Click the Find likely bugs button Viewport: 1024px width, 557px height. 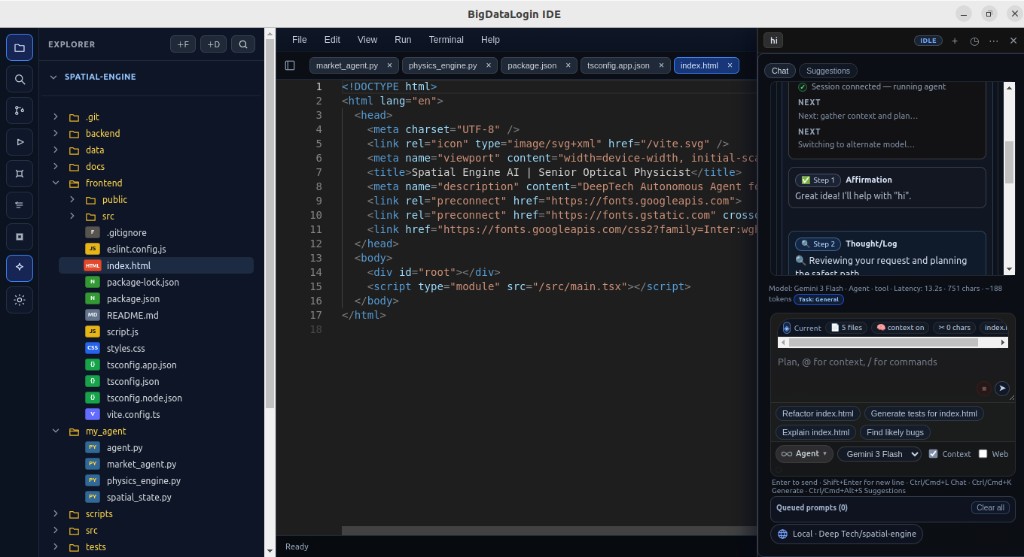click(895, 432)
